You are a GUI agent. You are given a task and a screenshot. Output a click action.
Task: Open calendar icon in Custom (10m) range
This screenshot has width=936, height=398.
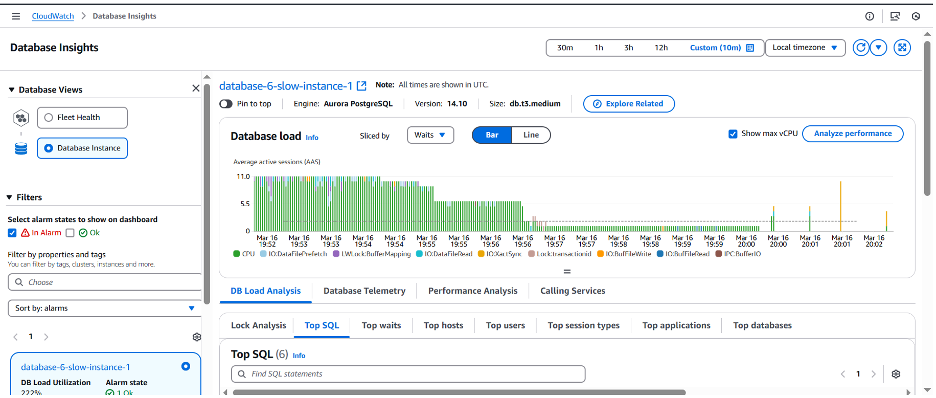click(750, 48)
